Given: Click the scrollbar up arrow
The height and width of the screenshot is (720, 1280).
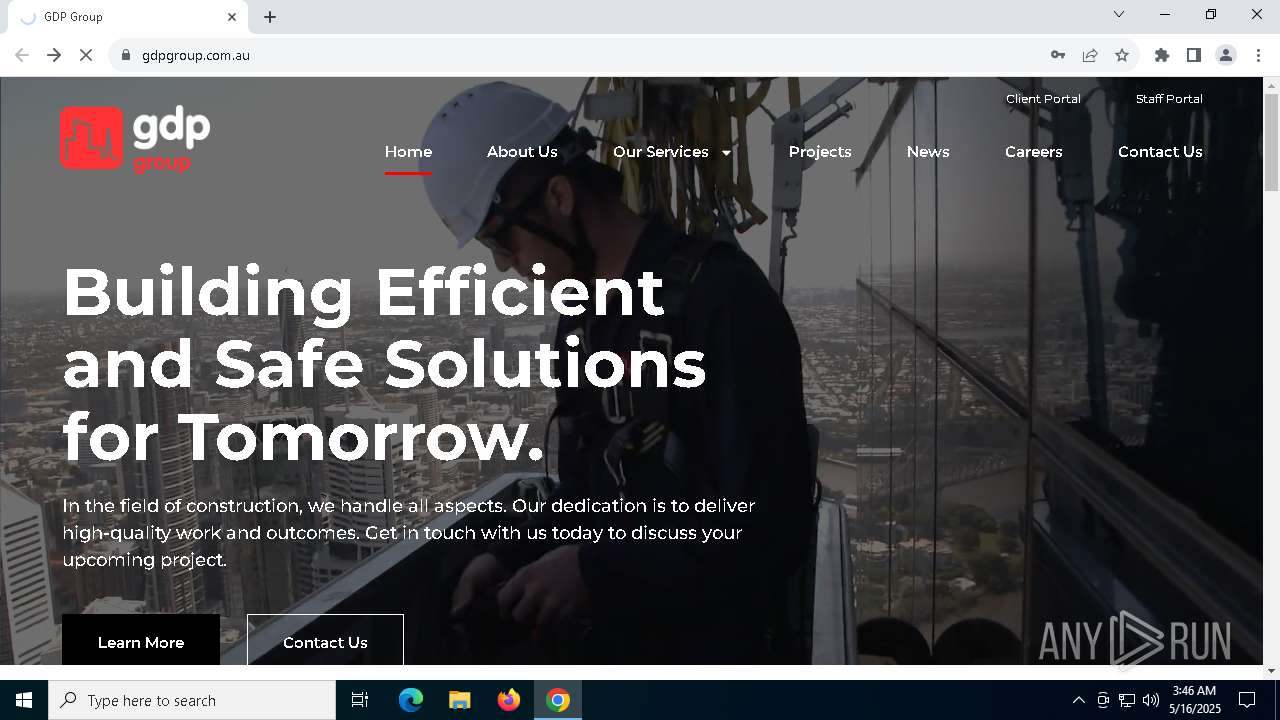Looking at the screenshot, I should pos(1271,84).
